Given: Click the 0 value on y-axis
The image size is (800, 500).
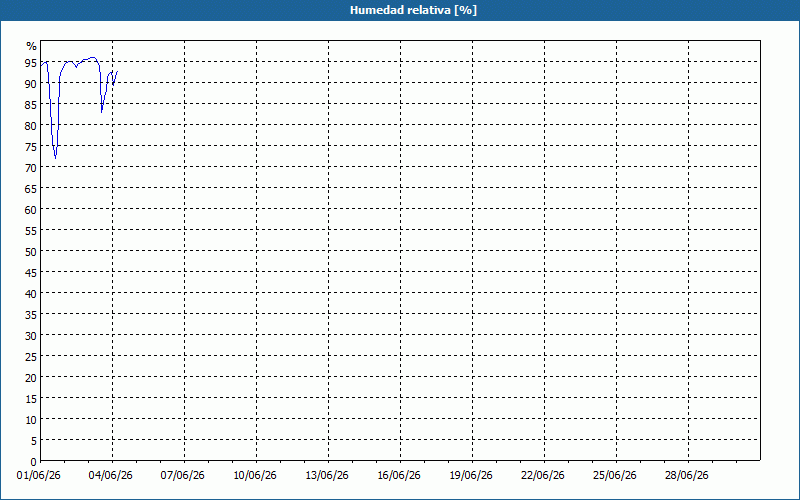Looking at the screenshot, I should [x=34, y=462].
